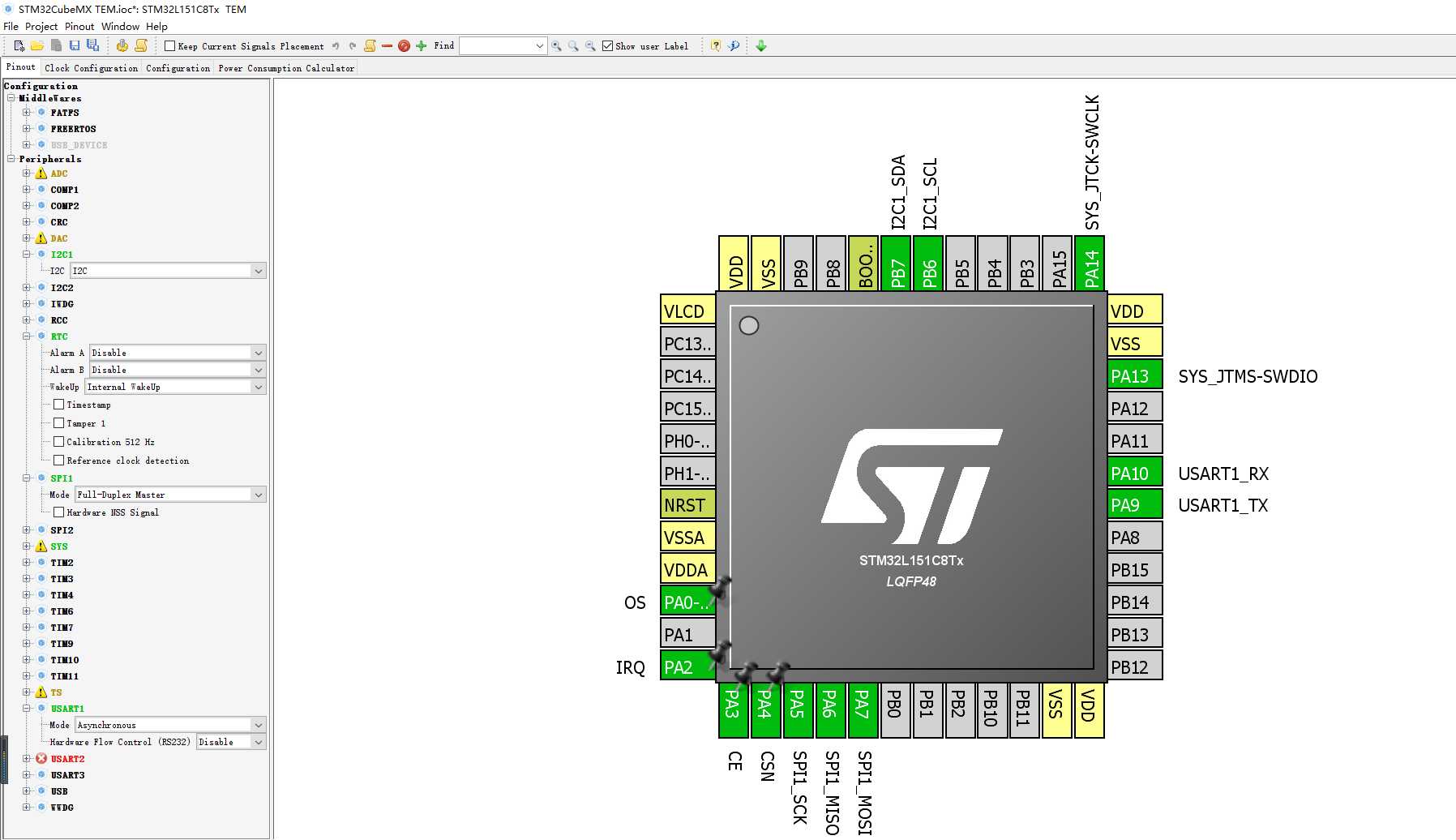The image size is (1456, 840).
Task: Open the Pinout menu
Action: pyautogui.click(x=79, y=27)
